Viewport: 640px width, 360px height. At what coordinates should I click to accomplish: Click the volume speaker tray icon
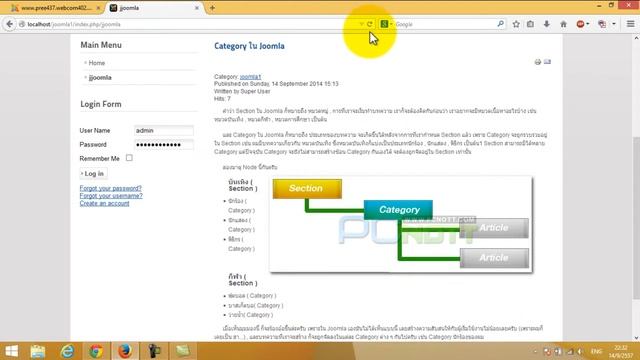pyautogui.click(x=580, y=351)
